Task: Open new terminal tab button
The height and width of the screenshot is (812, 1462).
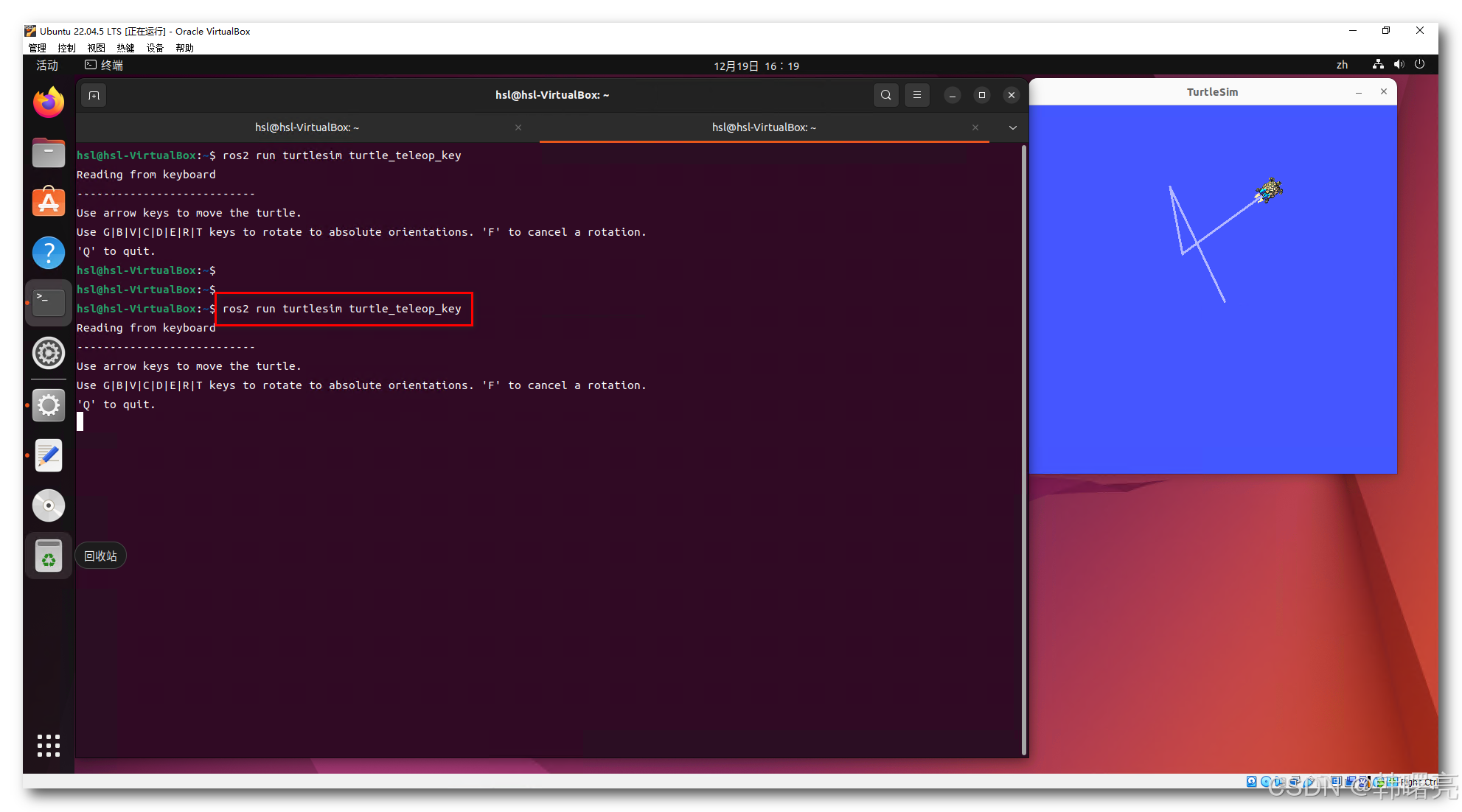Action: [94, 95]
